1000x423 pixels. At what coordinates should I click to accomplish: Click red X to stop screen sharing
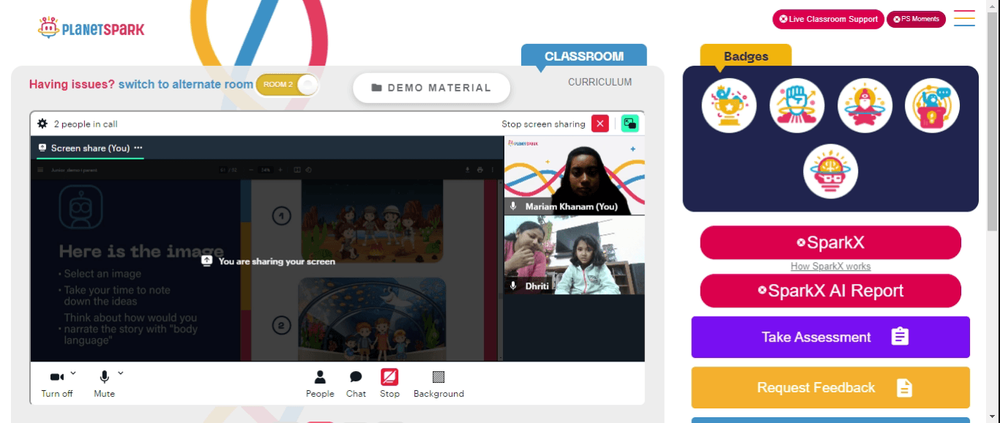[x=600, y=124]
